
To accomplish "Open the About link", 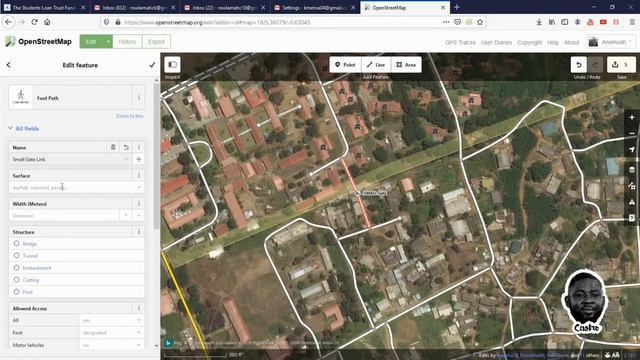I will pos(571,42).
